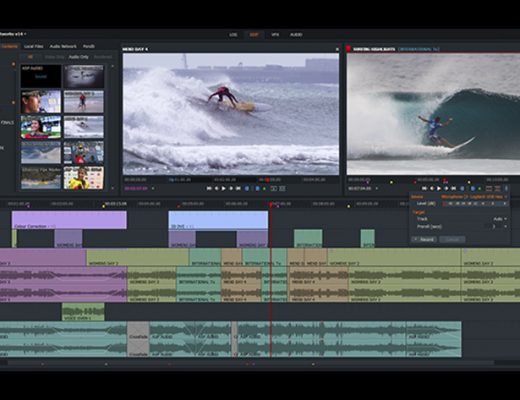The image size is (520, 400).
Task: Open the Audio Network tab
Action: coord(63,46)
